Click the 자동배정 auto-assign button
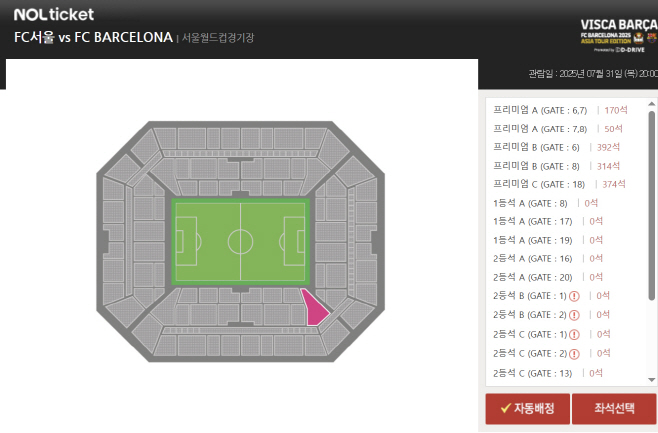Viewport: 658px width, 433px height. (x=527, y=408)
